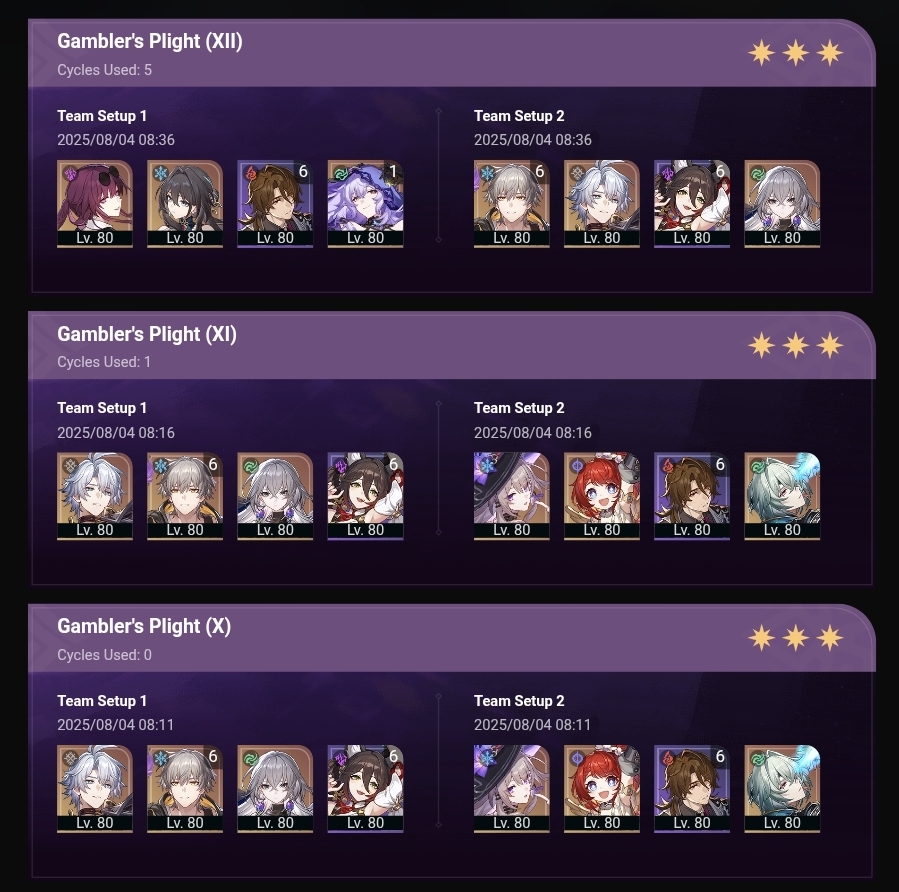Click the 2025/08/04 08:11 timestamp under X Team Setup 1
899x892 pixels.
(115, 725)
